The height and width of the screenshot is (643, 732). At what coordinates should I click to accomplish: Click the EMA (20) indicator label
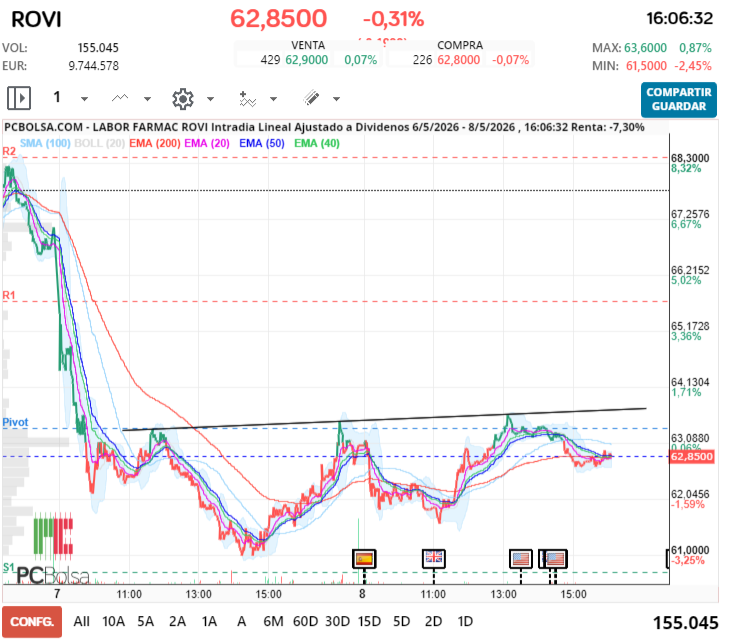(207, 143)
